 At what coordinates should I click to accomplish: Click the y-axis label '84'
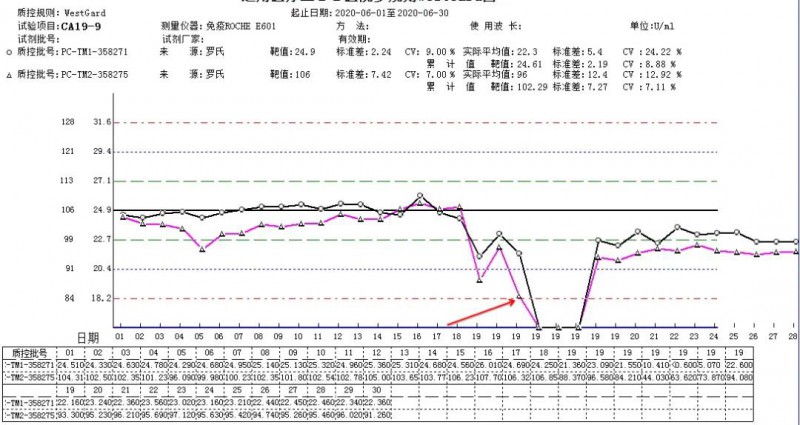tap(69, 298)
